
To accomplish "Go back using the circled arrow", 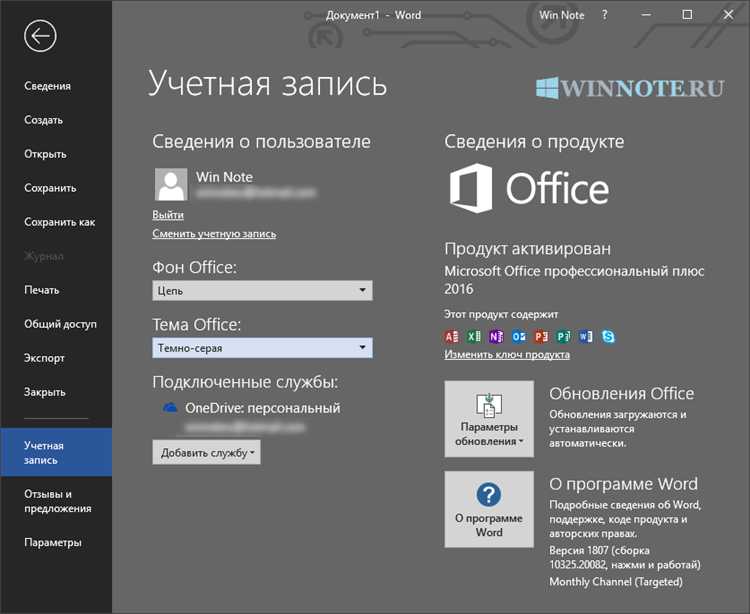I will [x=40, y=35].
